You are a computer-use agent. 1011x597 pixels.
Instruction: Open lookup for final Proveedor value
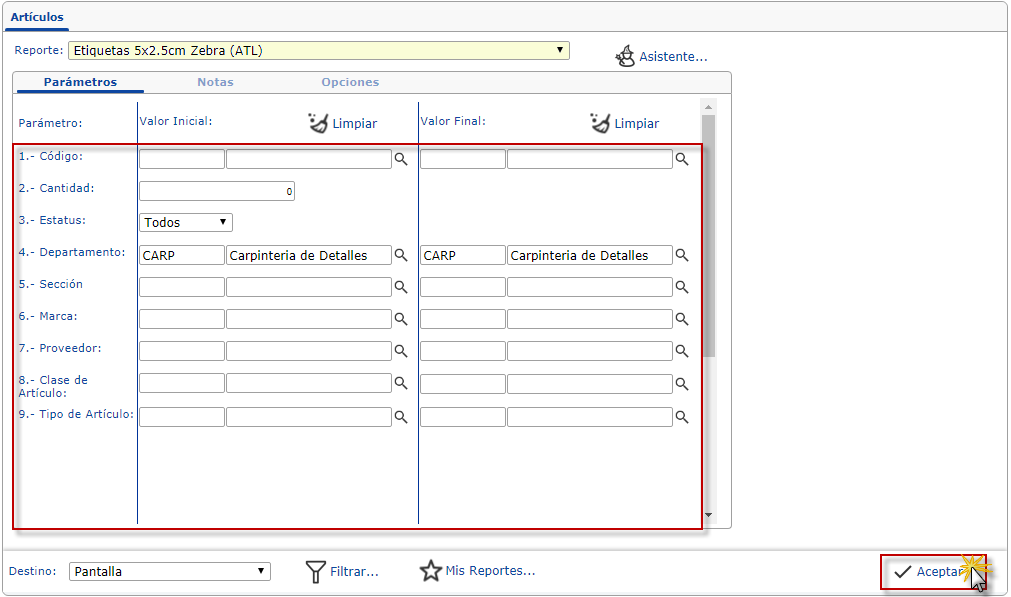tap(682, 351)
